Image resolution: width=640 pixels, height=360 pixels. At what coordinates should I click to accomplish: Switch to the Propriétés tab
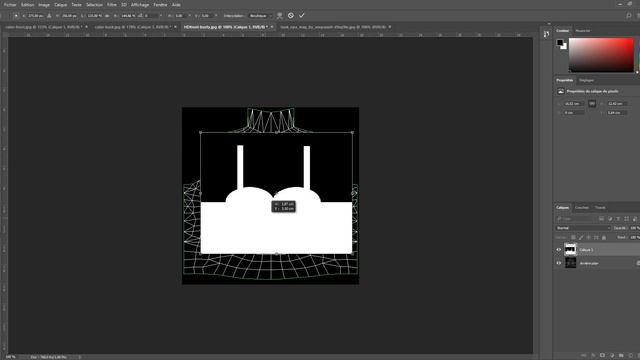[x=564, y=80]
